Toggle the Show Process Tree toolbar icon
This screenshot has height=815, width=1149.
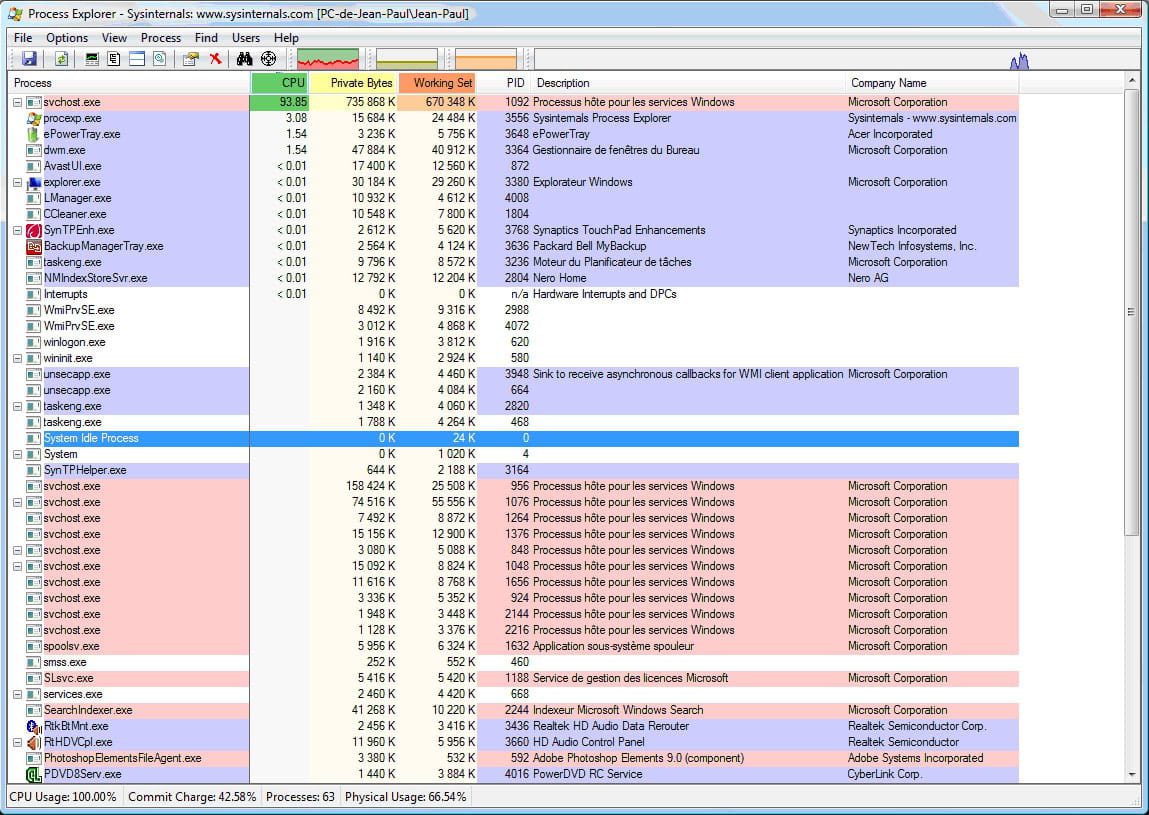114,59
